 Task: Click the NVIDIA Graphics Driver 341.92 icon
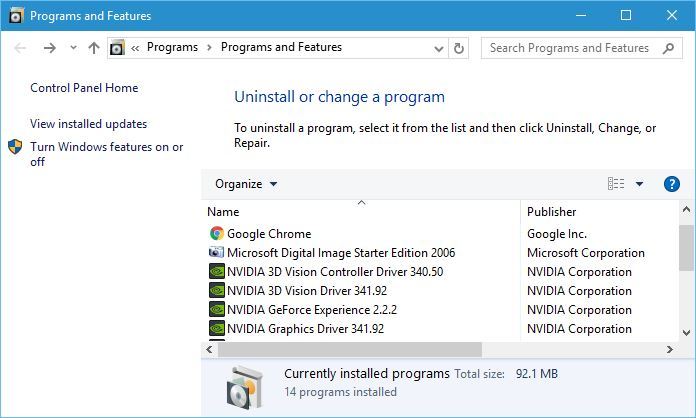pos(217,329)
